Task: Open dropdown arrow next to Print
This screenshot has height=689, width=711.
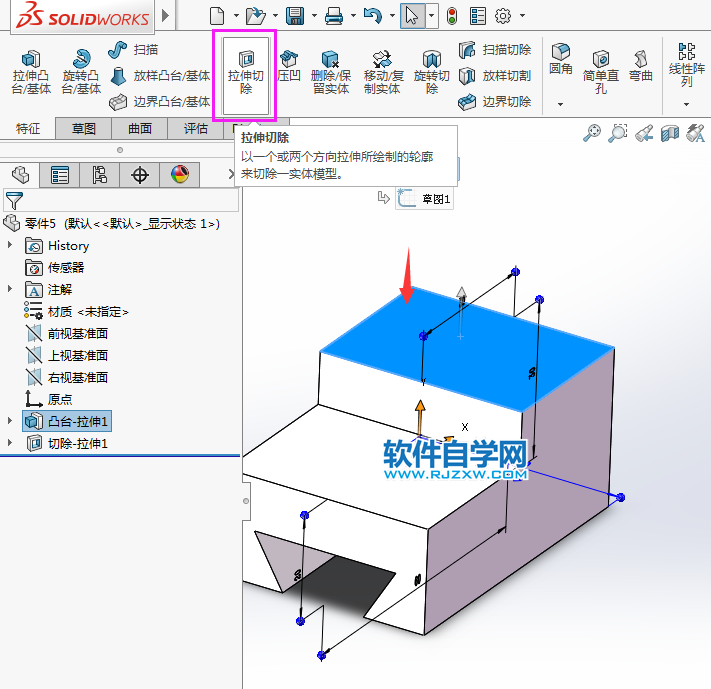Action: 353,16
